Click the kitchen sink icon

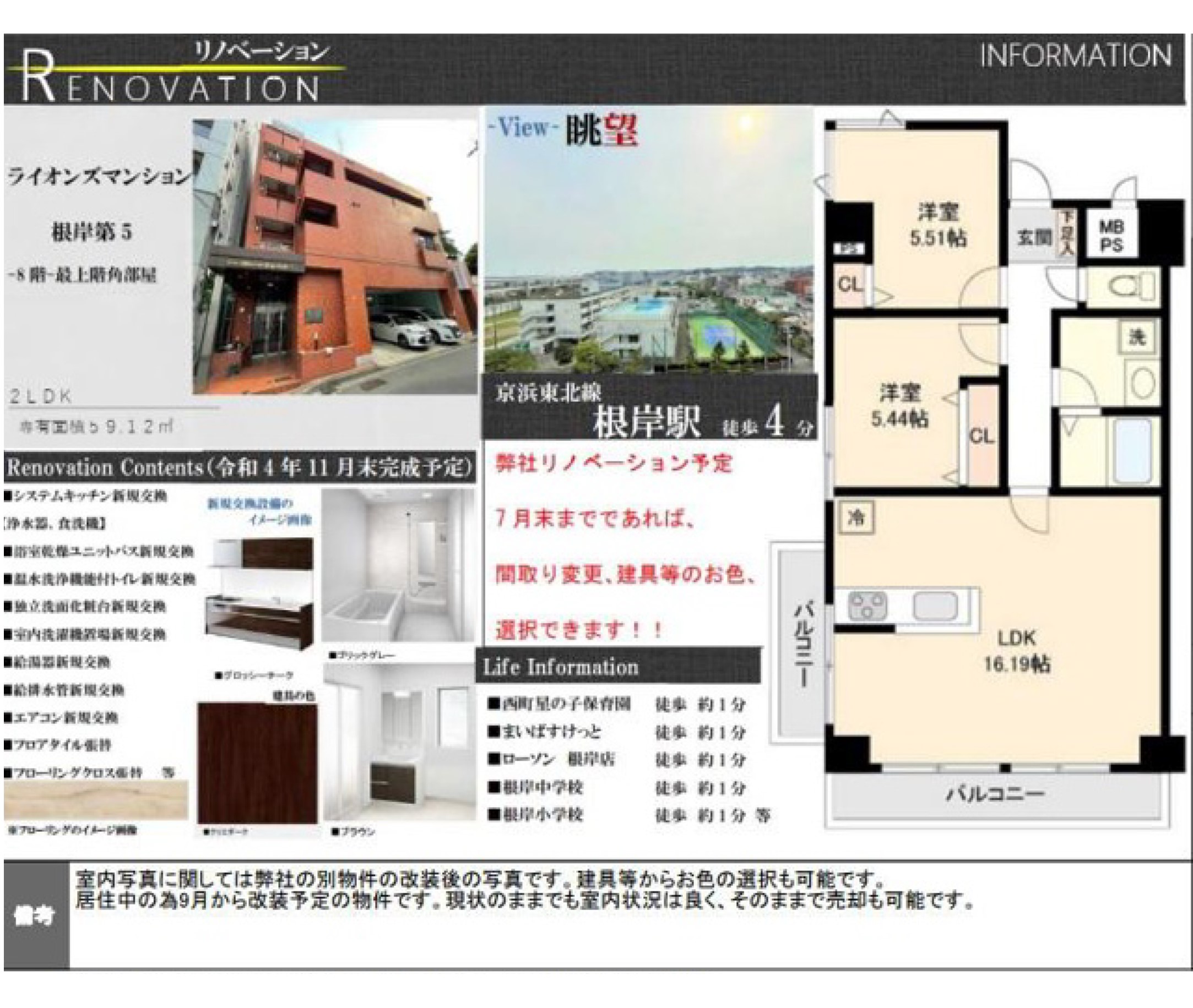pos(935,606)
